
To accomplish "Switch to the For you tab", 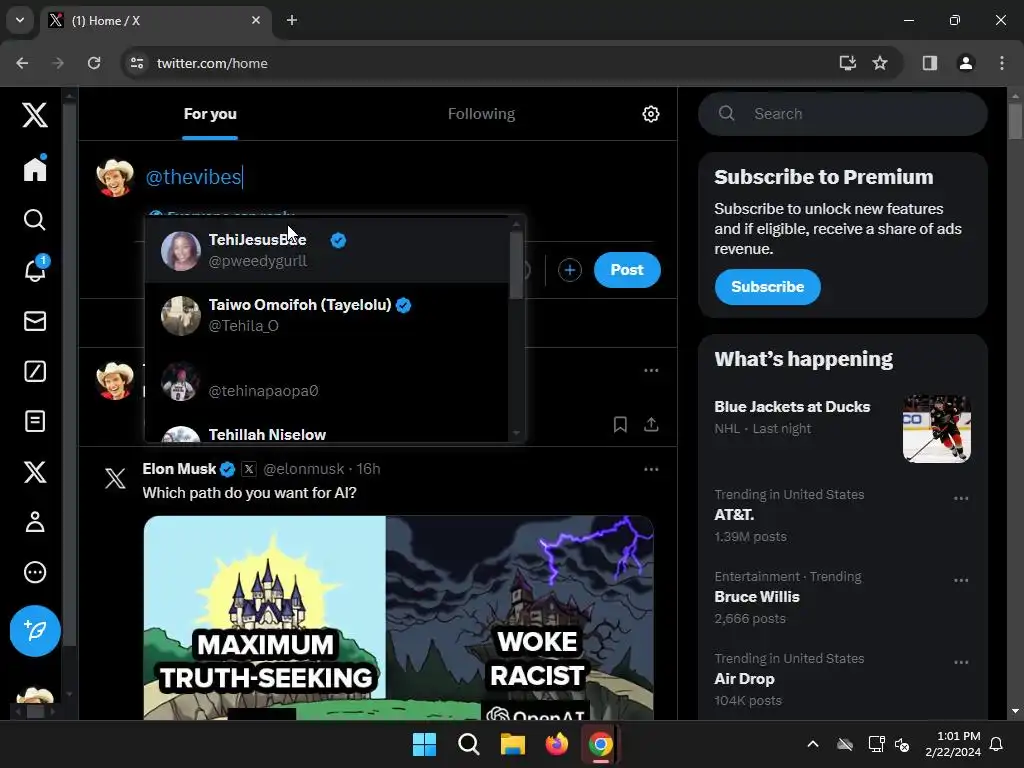I will (x=210, y=114).
